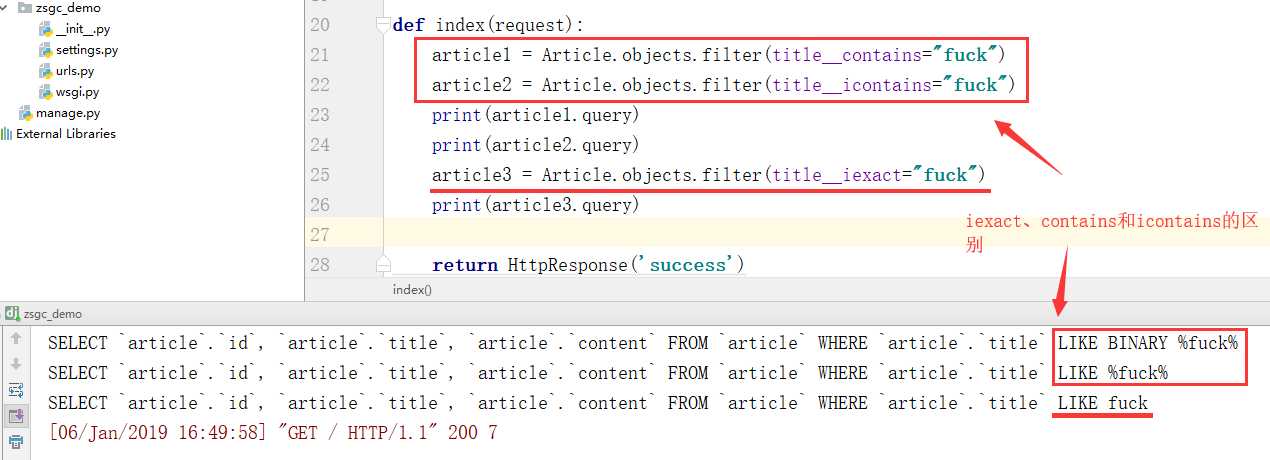Collapse the zsgc_demo folder tree
The width and height of the screenshot is (1270, 460).
pos(7,8)
